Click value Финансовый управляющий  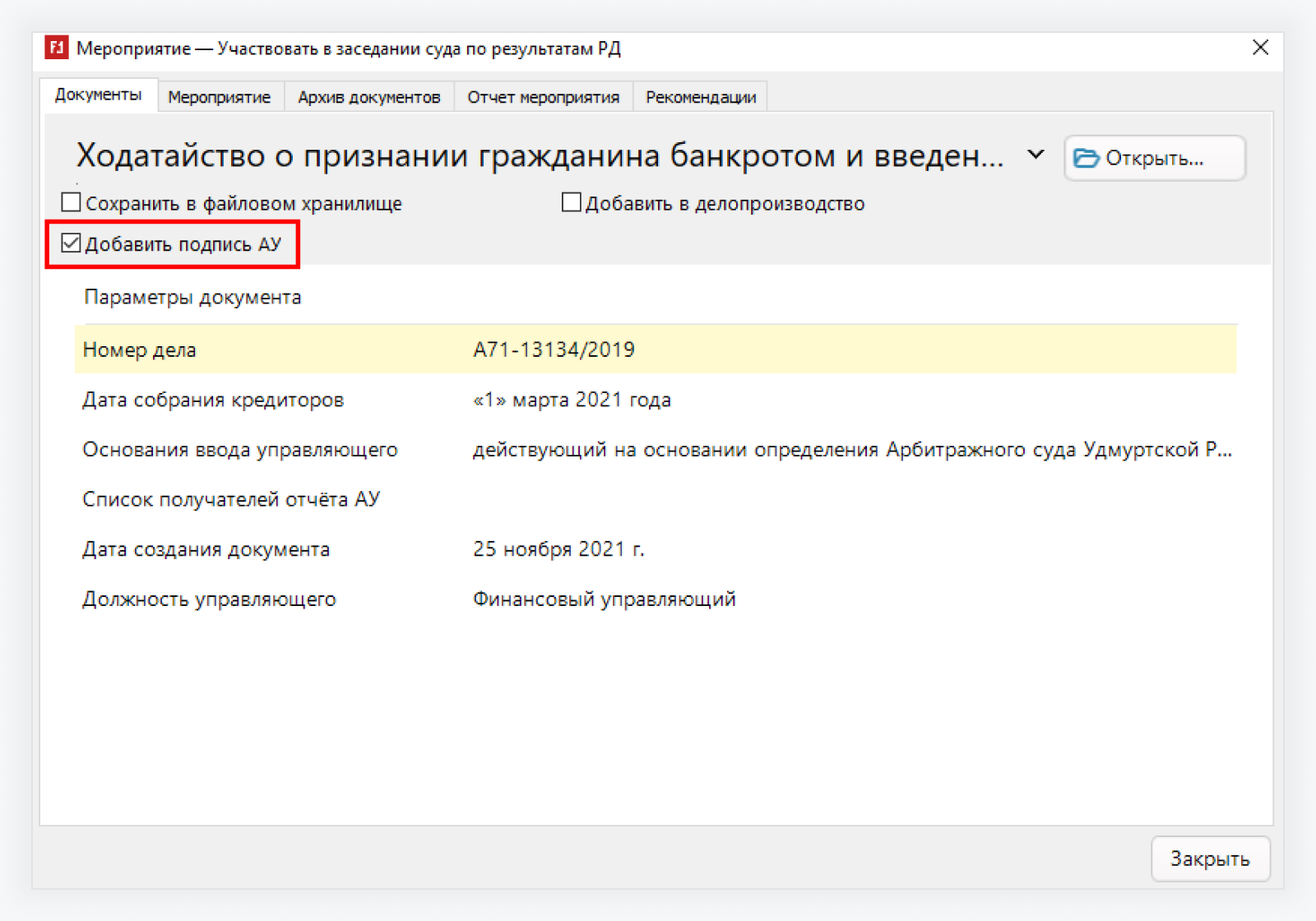[604, 599]
